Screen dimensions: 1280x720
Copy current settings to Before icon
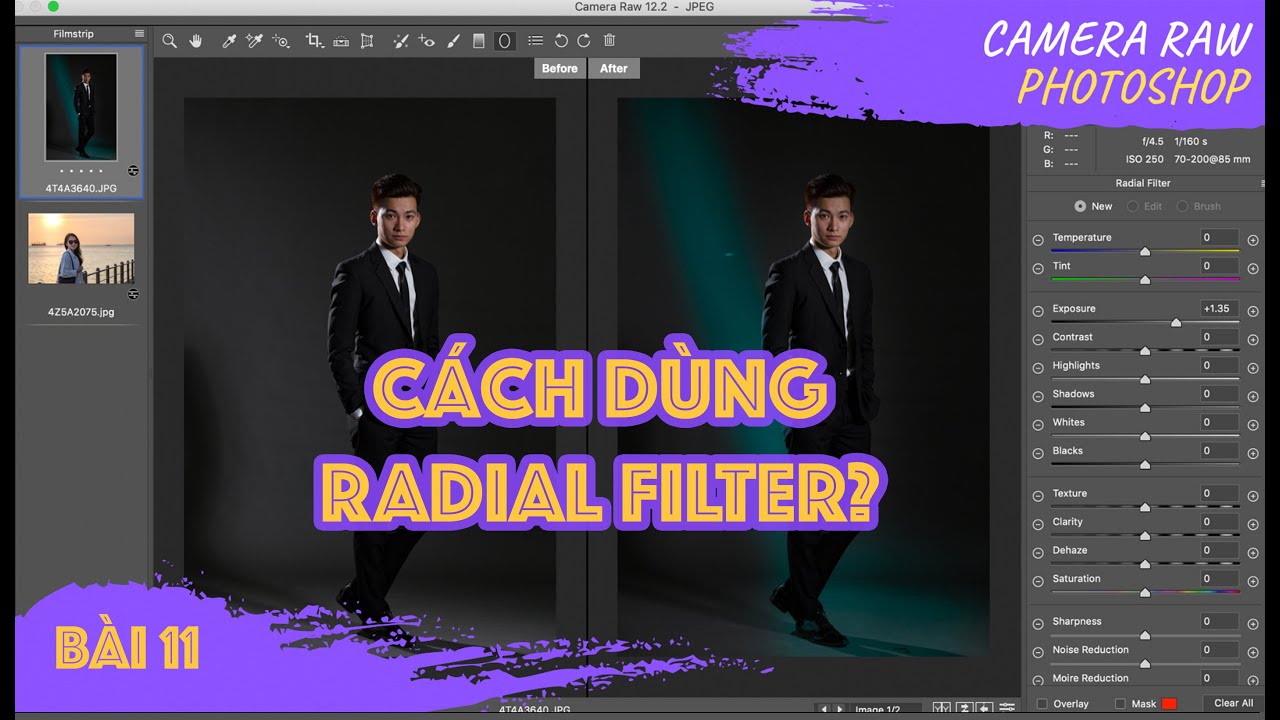point(984,709)
